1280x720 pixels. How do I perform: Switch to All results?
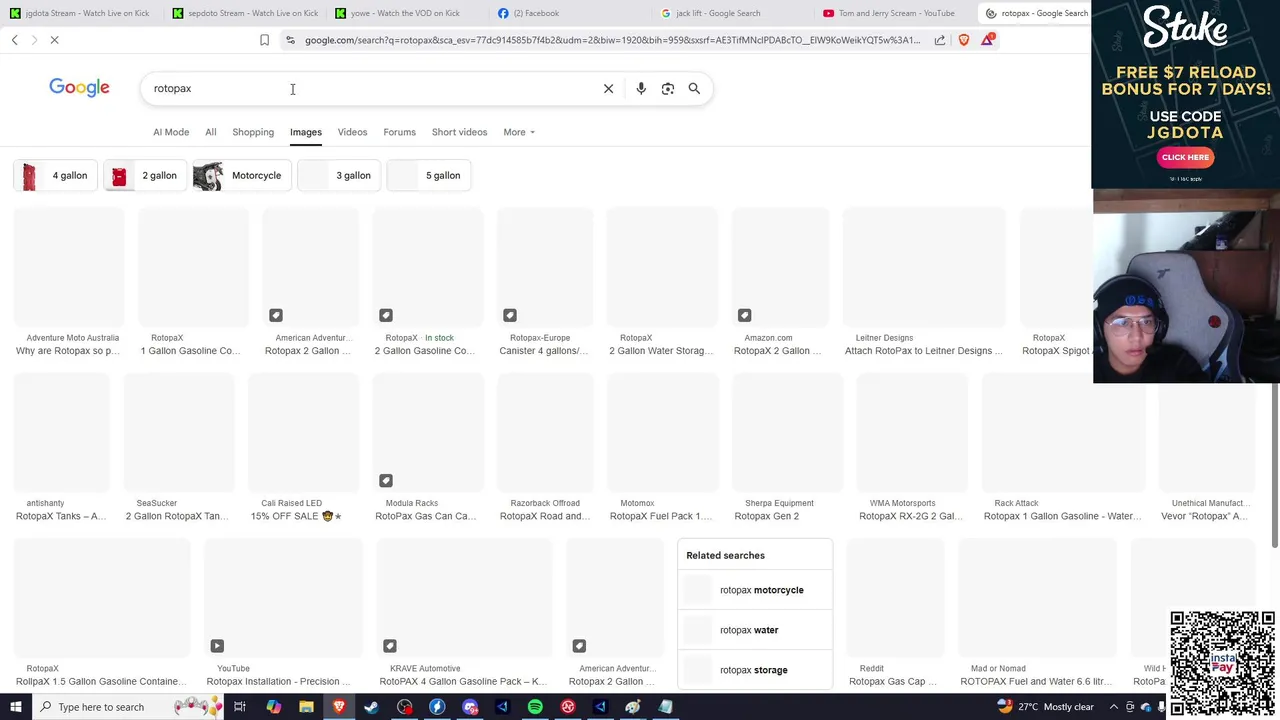(210, 132)
